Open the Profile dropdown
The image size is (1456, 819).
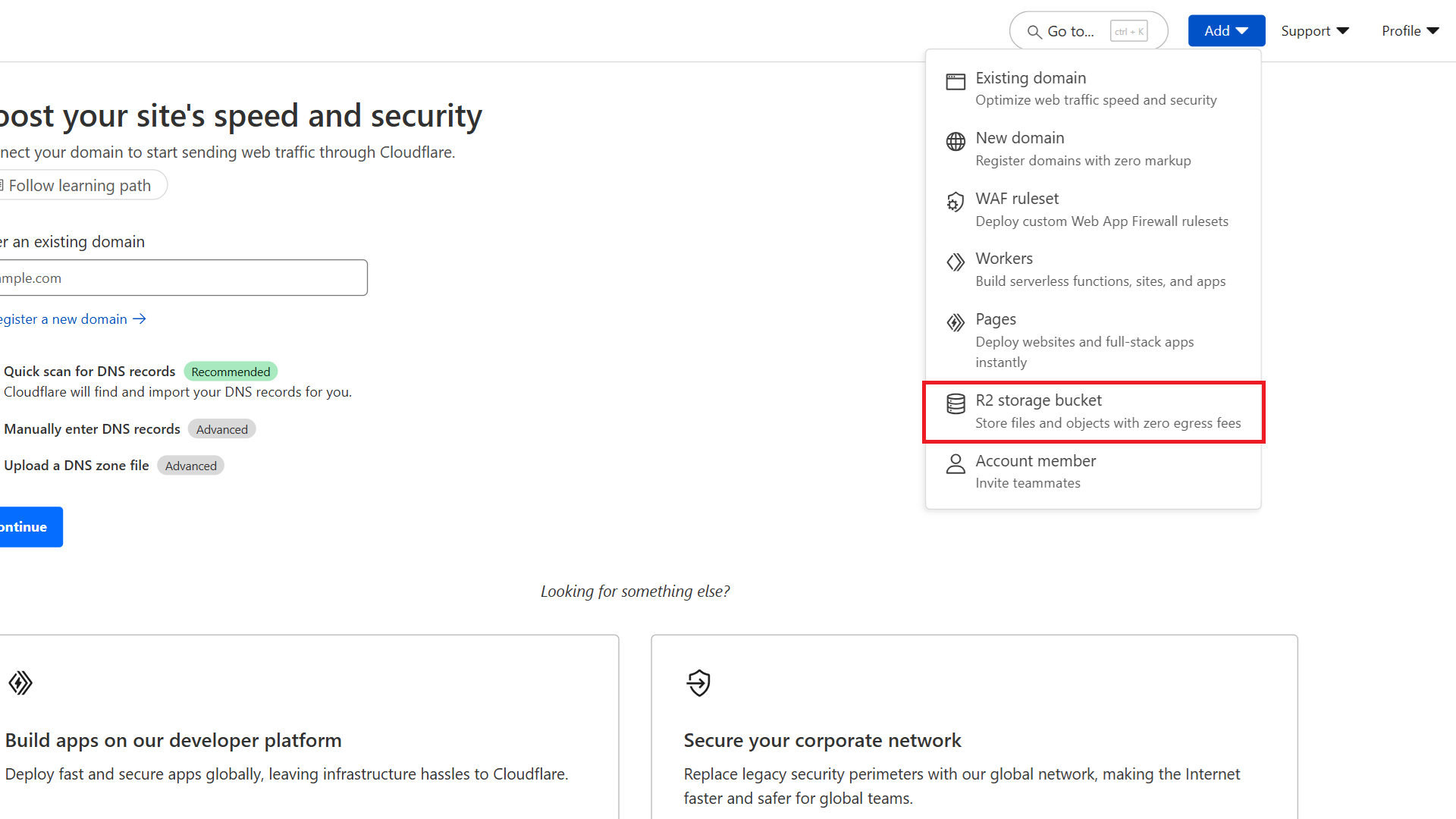click(1410, 31)
